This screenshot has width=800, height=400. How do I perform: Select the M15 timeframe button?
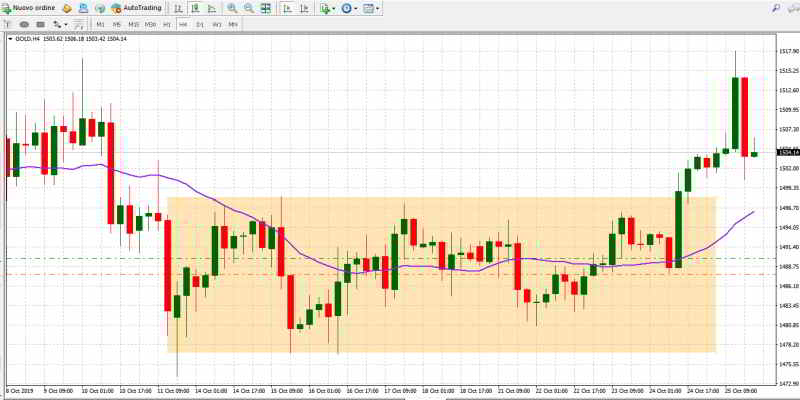133,23
